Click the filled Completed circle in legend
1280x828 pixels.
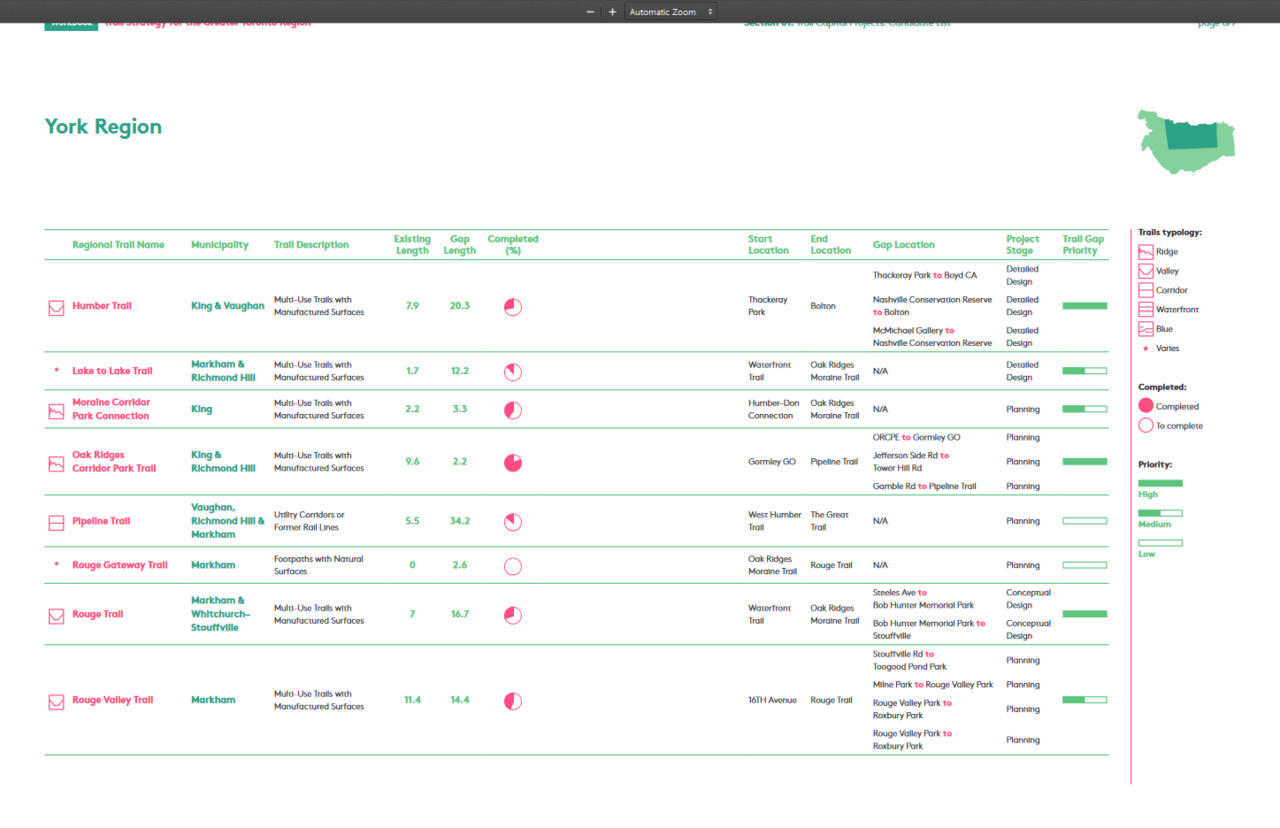coord(1146,406)
